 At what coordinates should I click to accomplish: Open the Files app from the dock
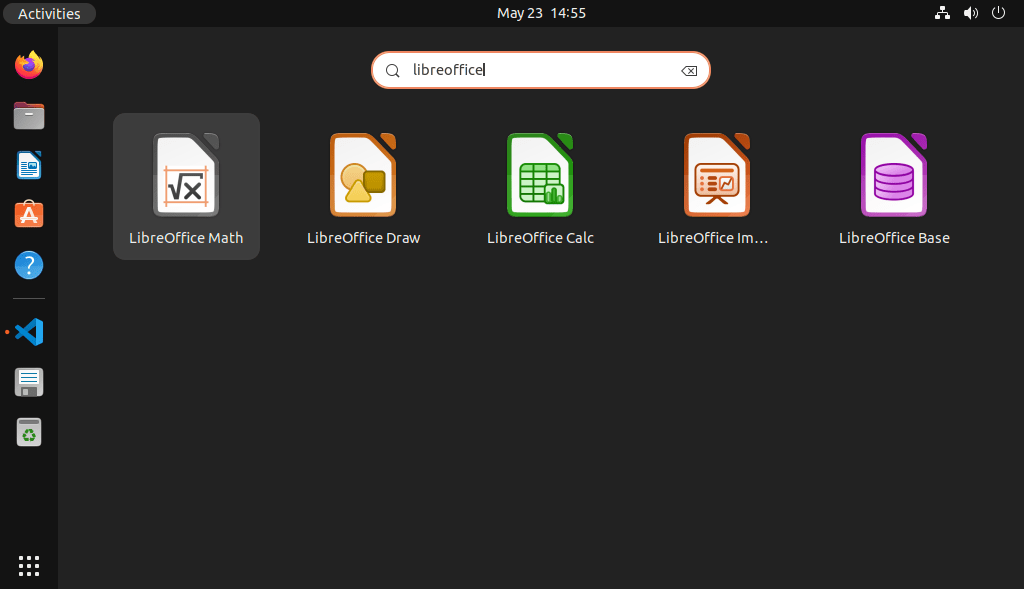(x=28, y=115)
